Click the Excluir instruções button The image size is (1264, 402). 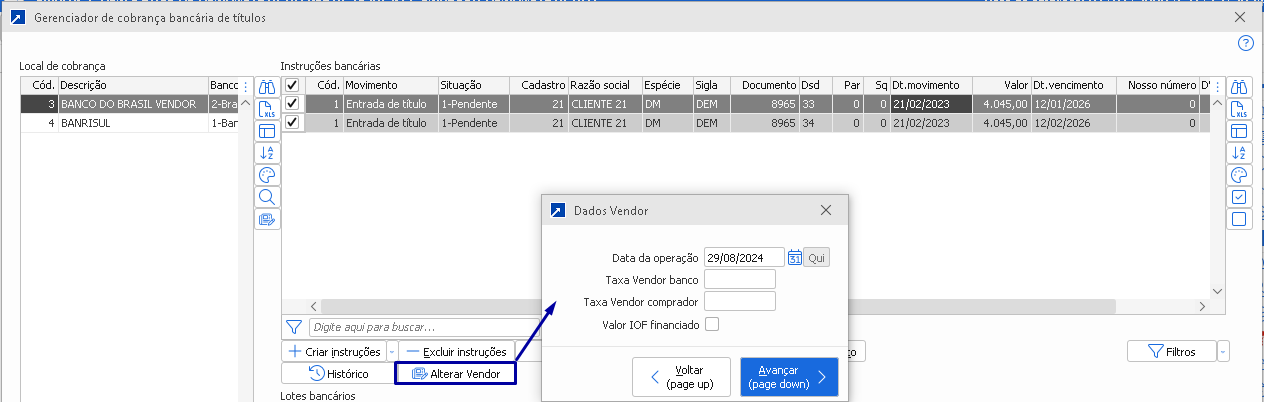(458, 352)
